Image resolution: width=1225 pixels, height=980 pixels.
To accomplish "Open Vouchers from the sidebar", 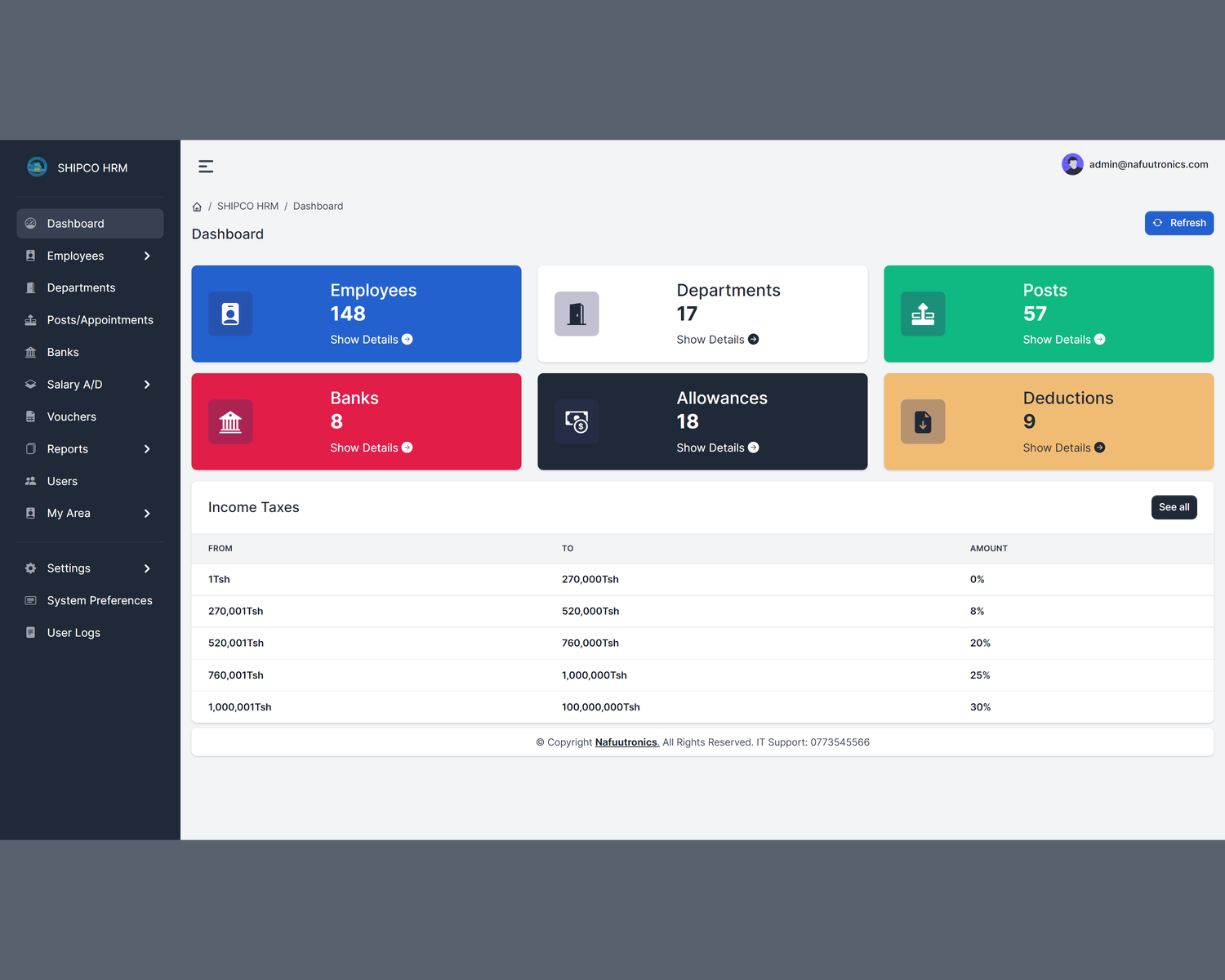I will [x=72, y=416].
